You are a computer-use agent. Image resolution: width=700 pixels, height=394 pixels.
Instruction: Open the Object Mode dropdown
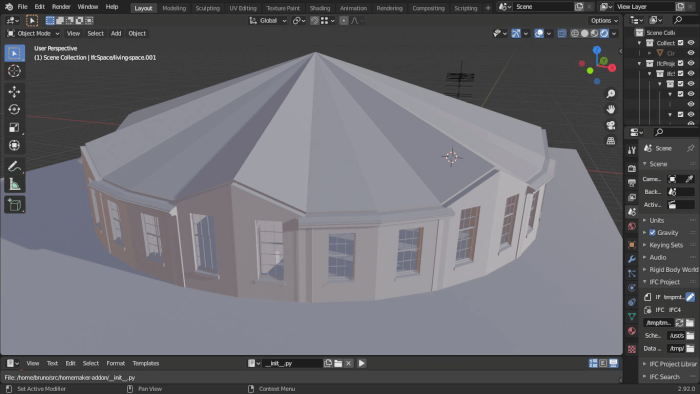[33, 33]
